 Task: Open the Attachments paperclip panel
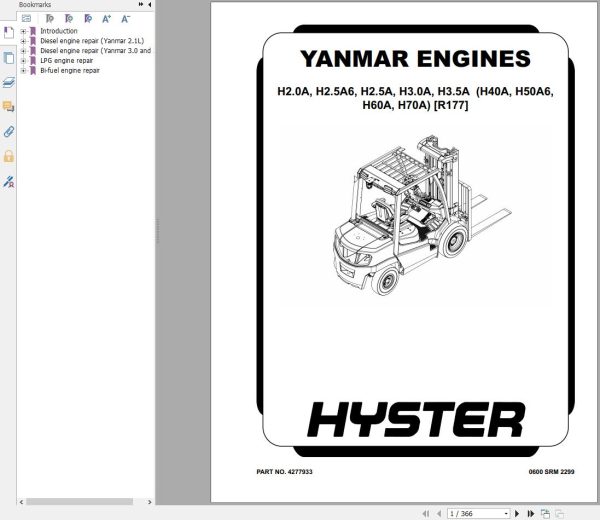click(8, 132)
